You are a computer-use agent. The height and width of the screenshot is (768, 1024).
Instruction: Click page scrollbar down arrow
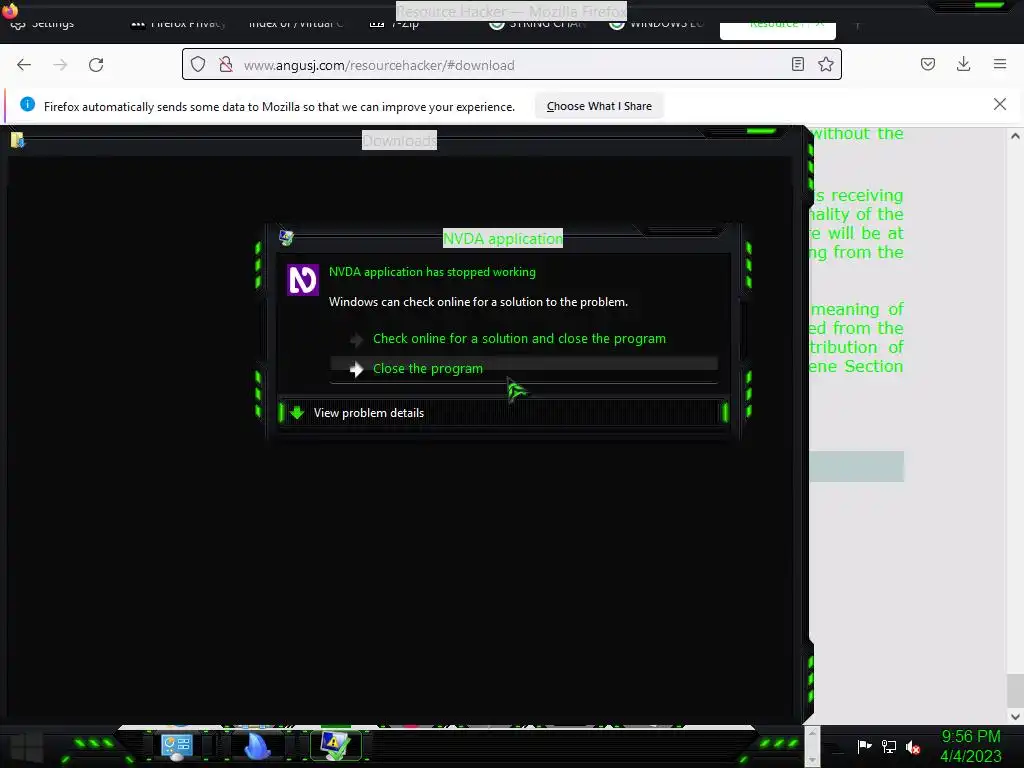click(1015, 716)
